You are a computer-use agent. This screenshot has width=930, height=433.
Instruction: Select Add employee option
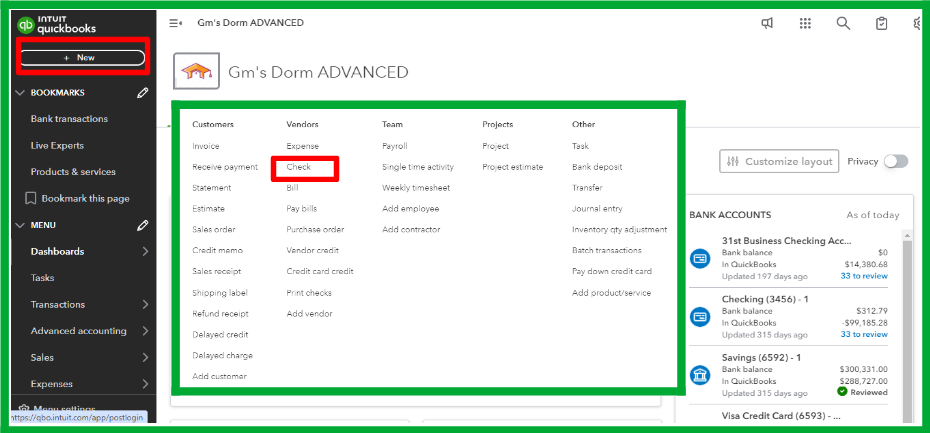coord(410,209)
